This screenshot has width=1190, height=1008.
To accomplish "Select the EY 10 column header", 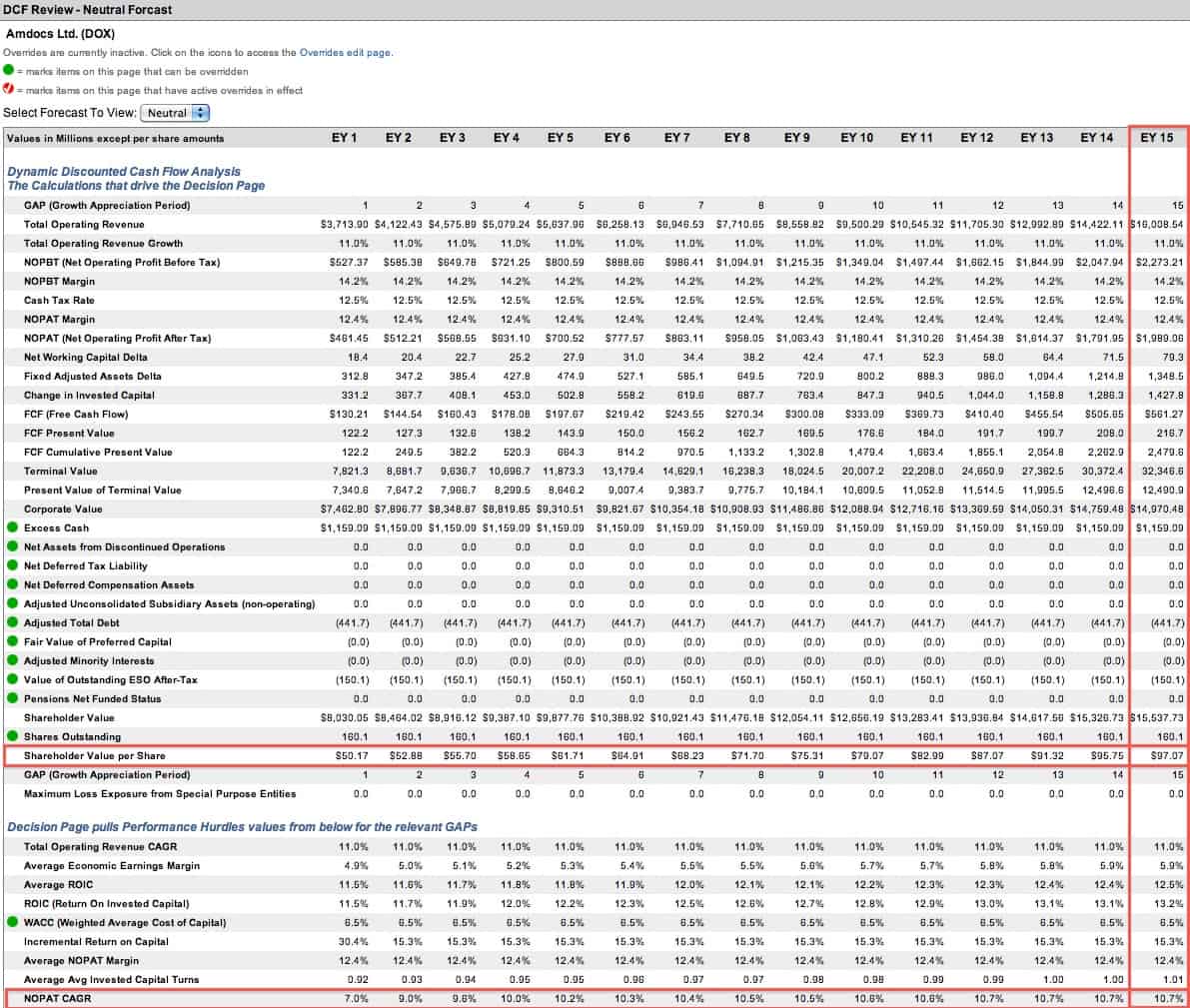I will [857, 138].
